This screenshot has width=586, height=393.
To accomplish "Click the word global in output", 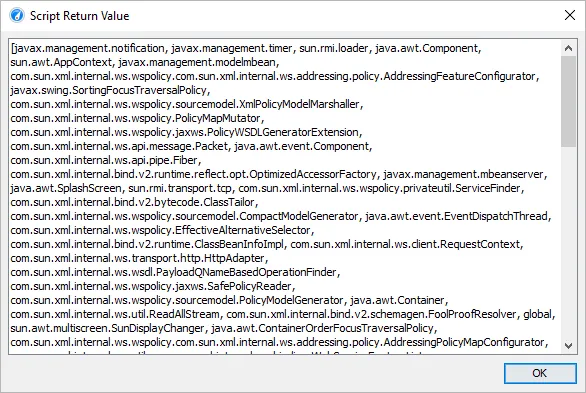I will (538, 314).
